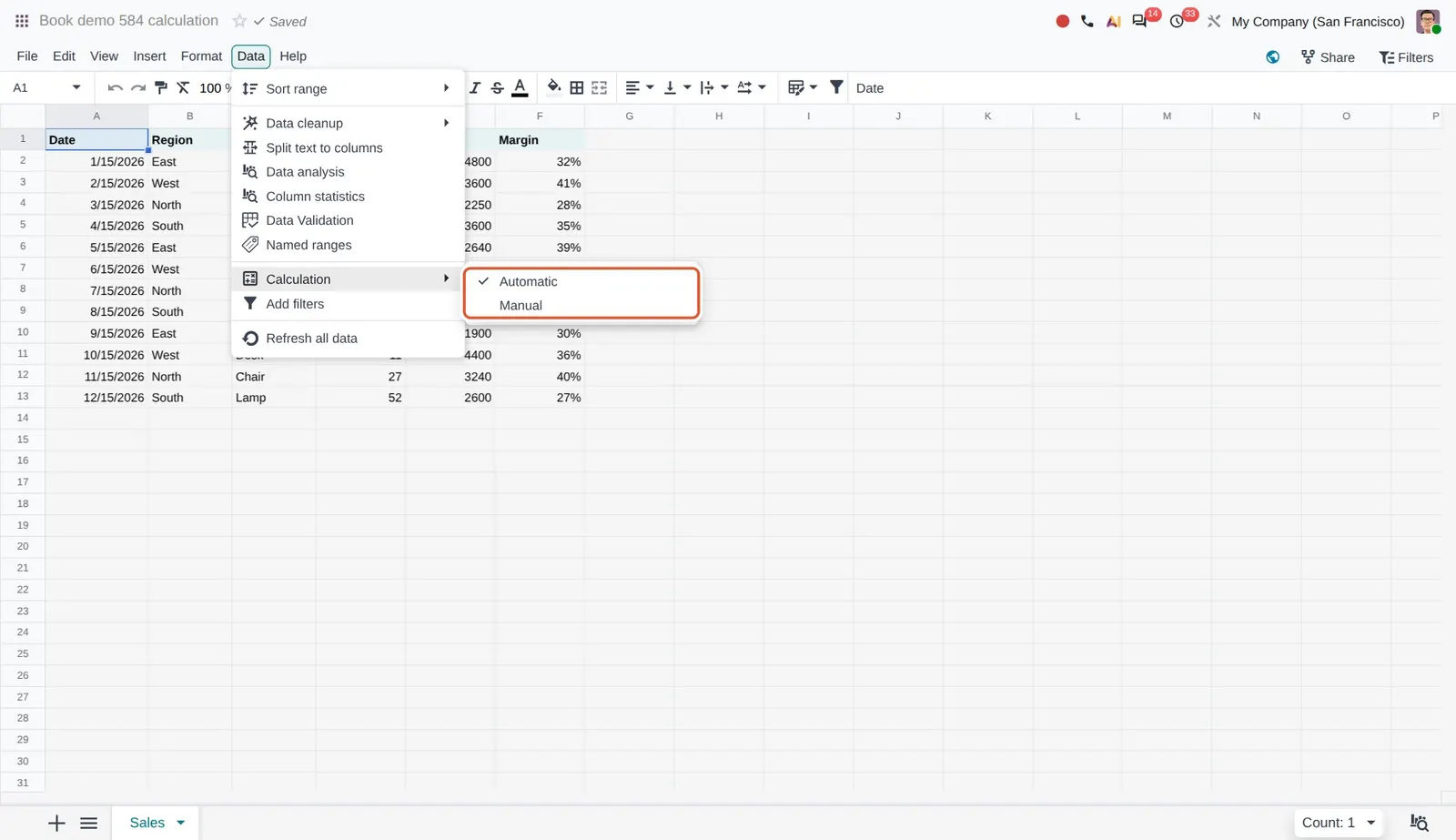
Task: Select Refresh all data
Action: 348,339
